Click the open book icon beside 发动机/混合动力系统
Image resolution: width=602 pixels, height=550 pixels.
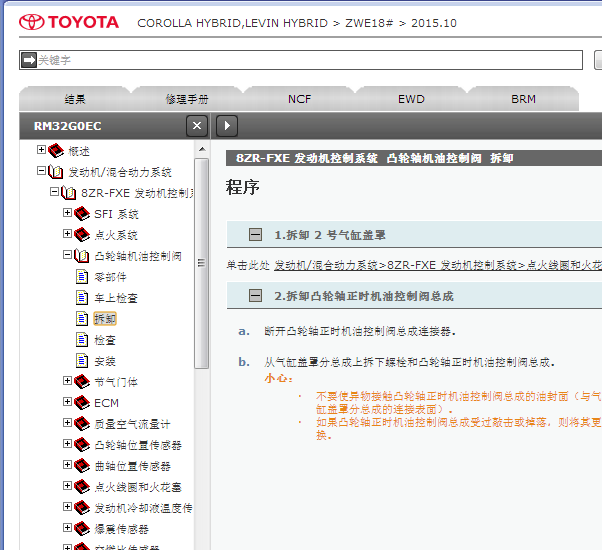tap(56, 172)
